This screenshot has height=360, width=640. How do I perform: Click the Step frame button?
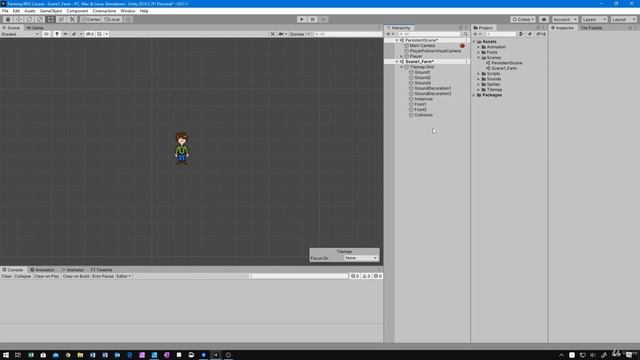tap(323, 19)
